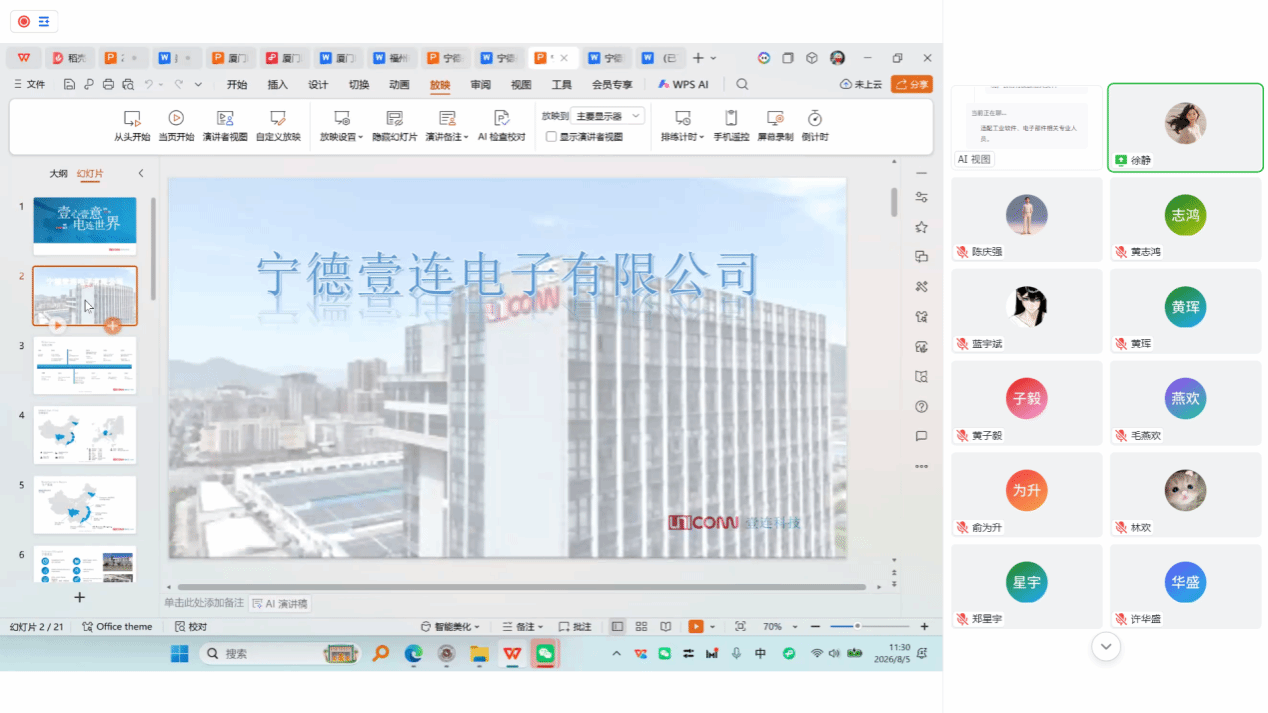This screenshot has height=713, width=1268.
Task: Click the notes field 单击此处添加备注
Action: click(204, 603)
